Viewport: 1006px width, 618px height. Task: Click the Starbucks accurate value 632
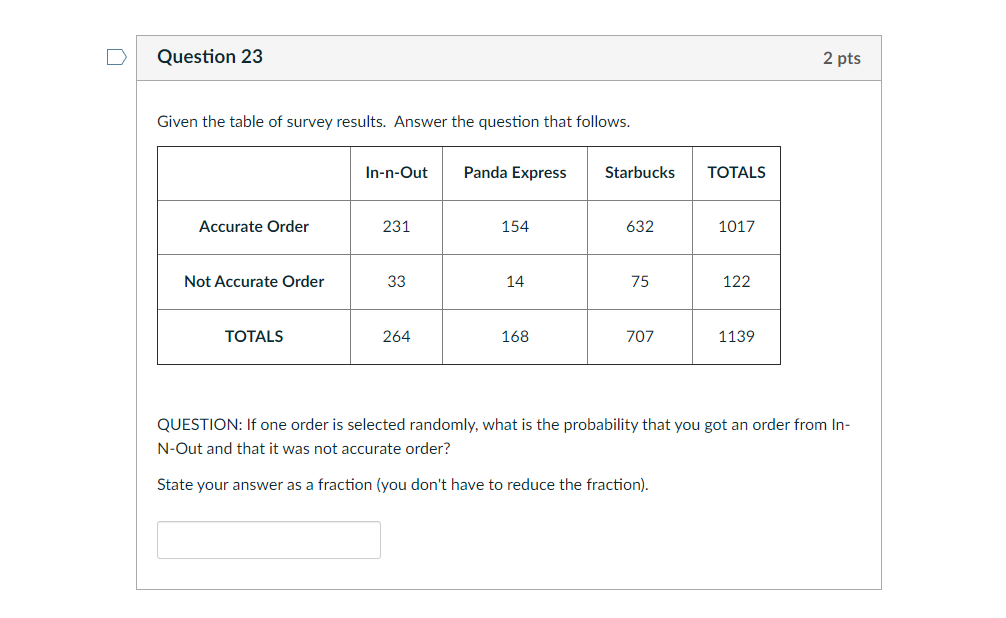(x=640, y=227)
